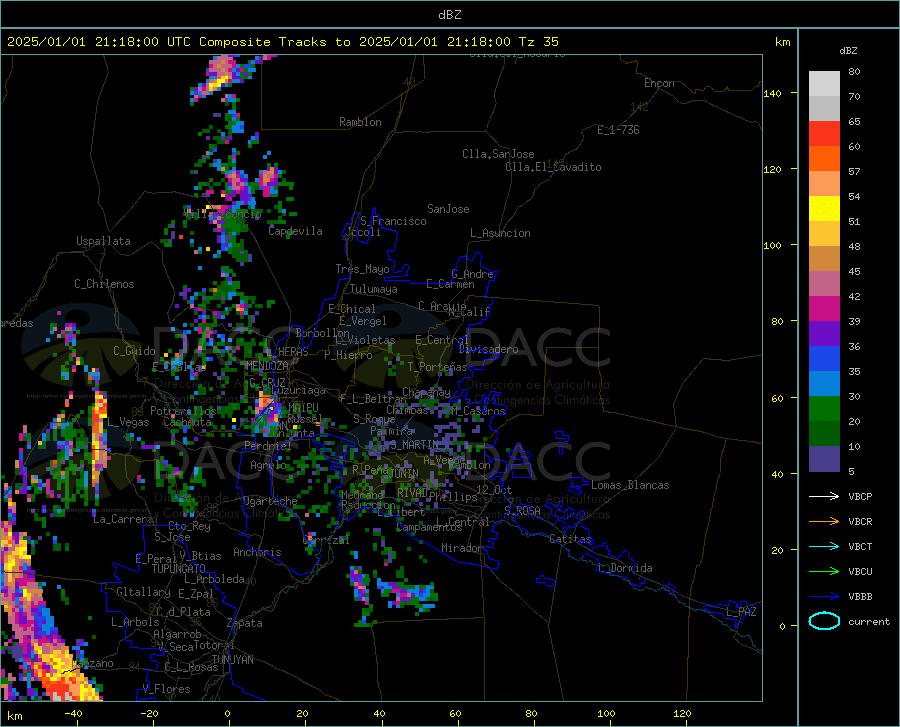Click the L_PAZ label on map
This screenshot has width=900, height=727.
point(741,612)
